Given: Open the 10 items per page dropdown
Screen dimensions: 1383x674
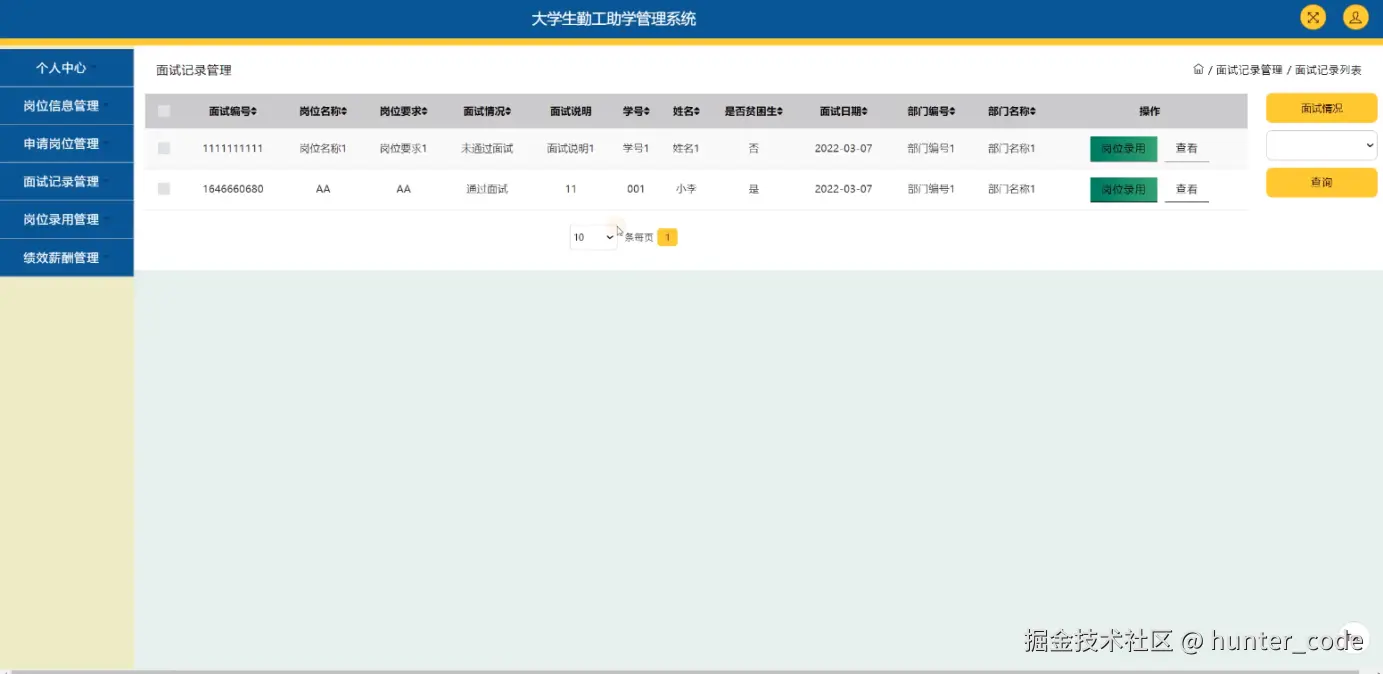Looking at the screenshot, I should (x=593, y=237).
